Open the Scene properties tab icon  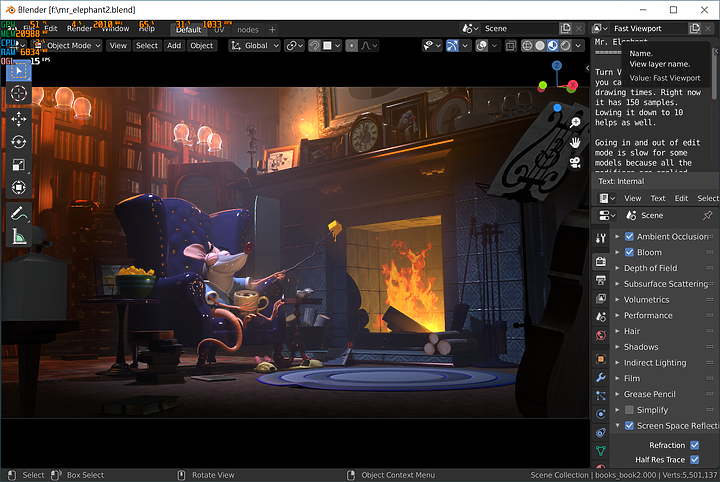(601, 317)
